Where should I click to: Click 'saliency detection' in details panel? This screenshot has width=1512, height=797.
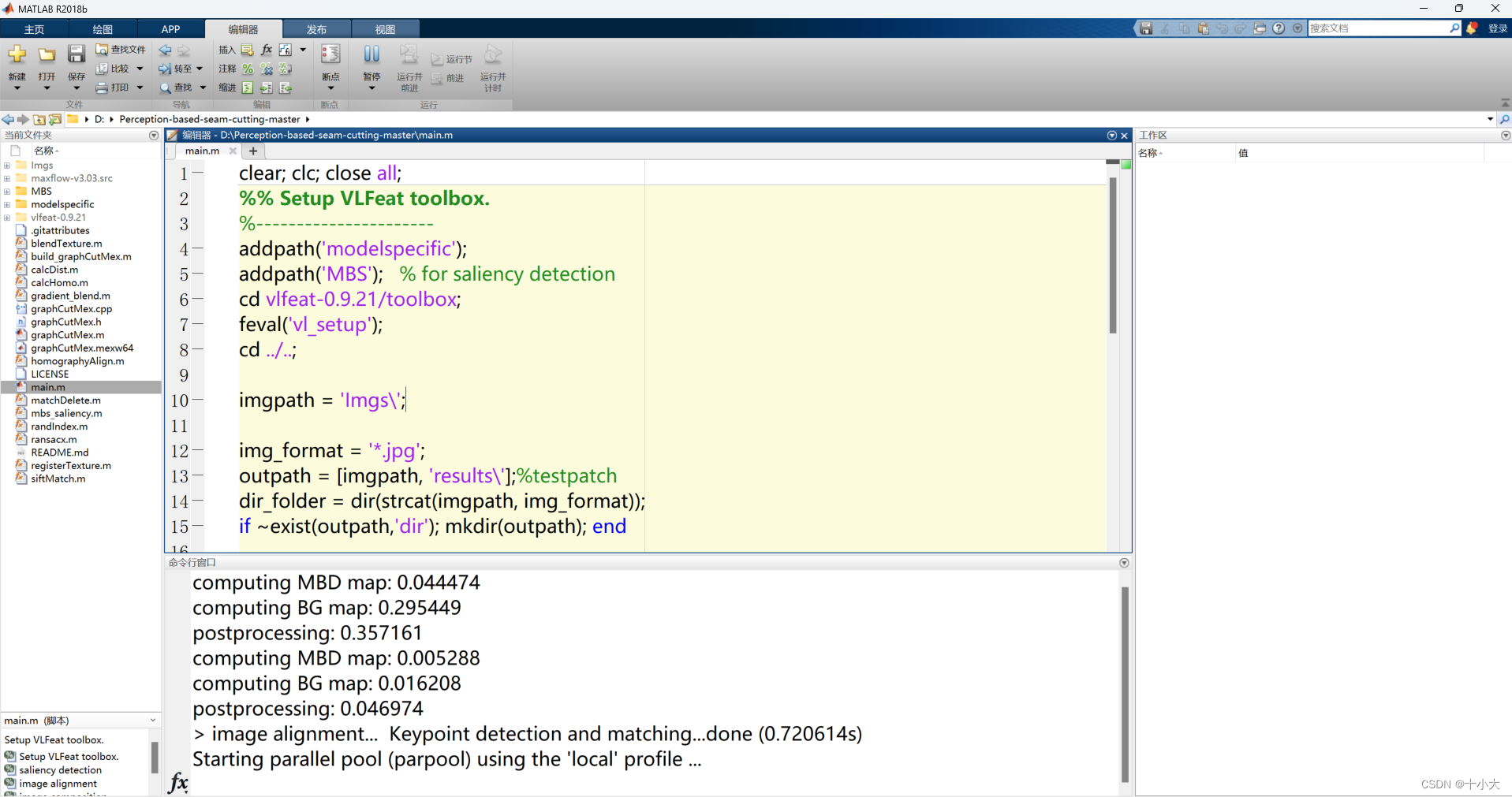(x=60, y=770)
